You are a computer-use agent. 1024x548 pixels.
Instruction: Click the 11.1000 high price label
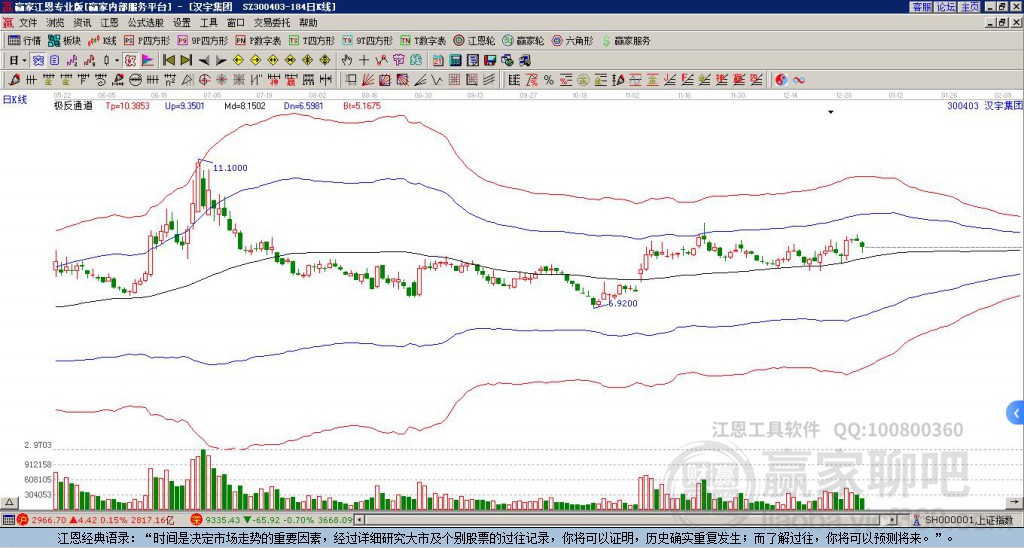tap(231, 168)
